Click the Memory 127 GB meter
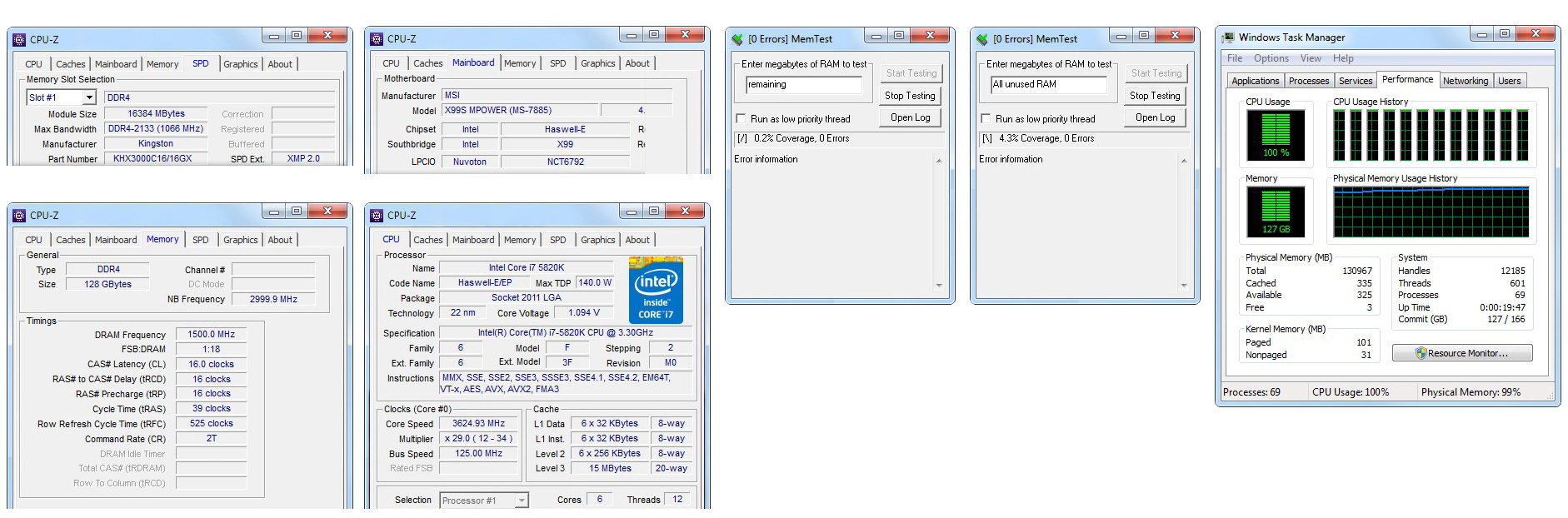Image resolution: width=1568 pixels, height=518 pixels. point(1276,212)
